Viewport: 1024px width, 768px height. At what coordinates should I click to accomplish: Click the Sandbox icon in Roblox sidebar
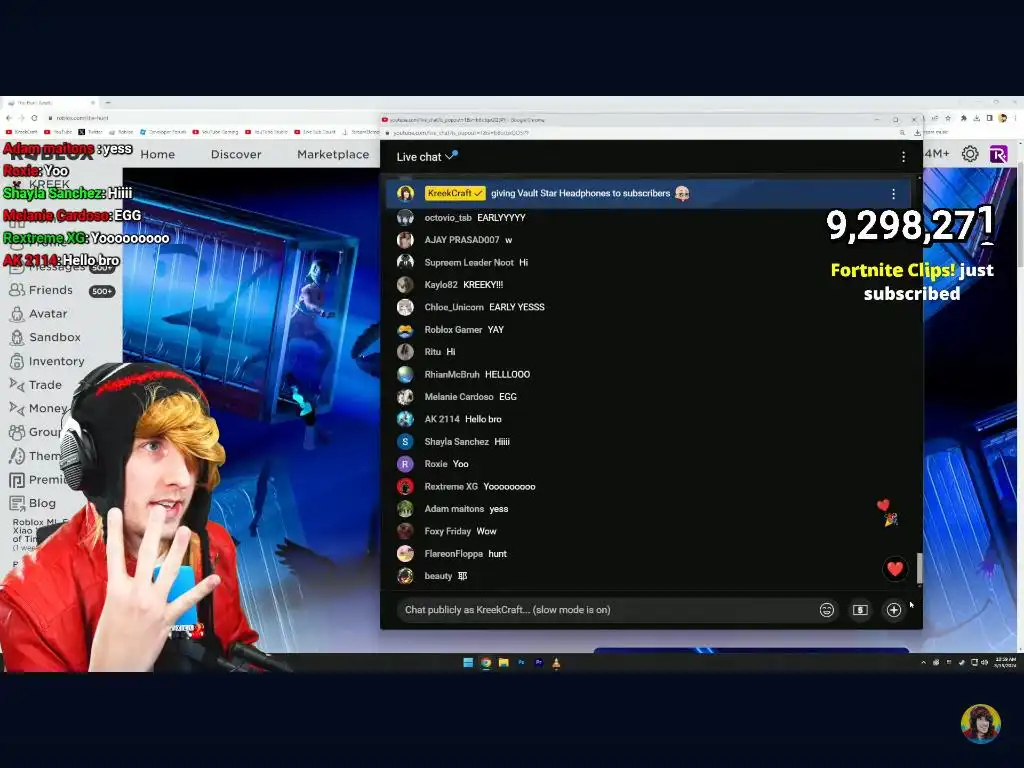point(17,338)
